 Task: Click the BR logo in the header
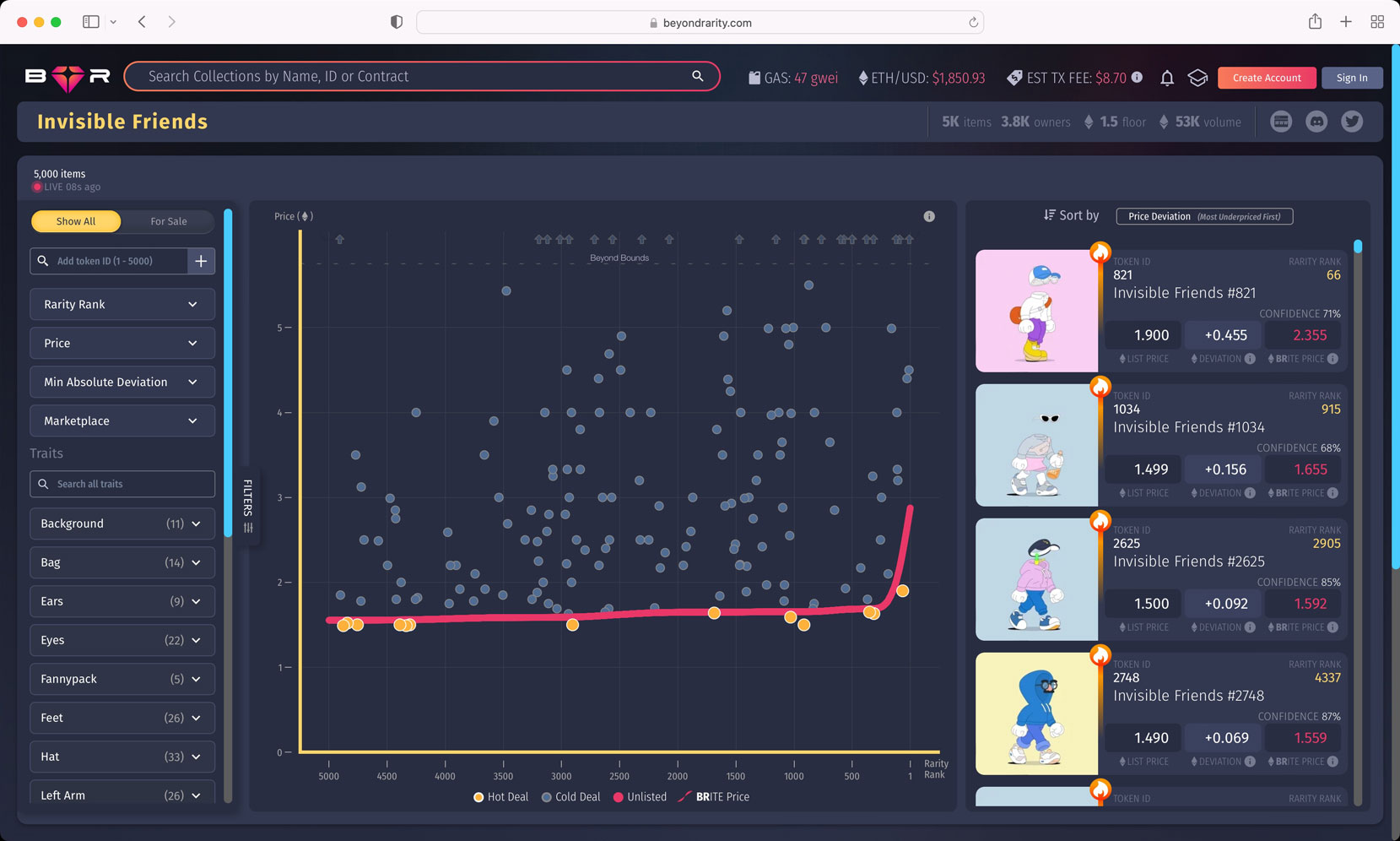(x=68, y=77)
